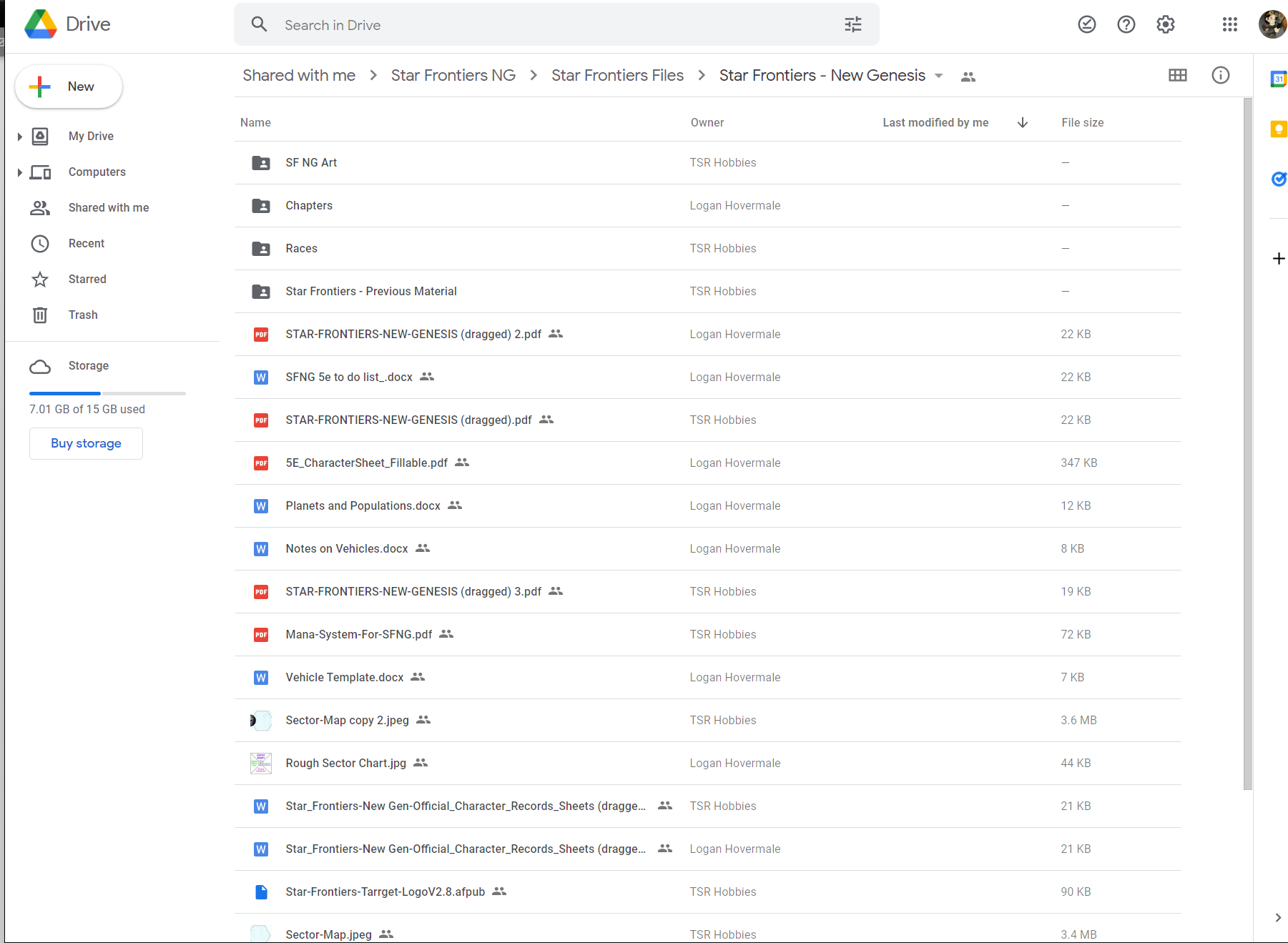
Task: Open Google Keep in side panel
Action: pyautogui.click(x=1278, y=129)
